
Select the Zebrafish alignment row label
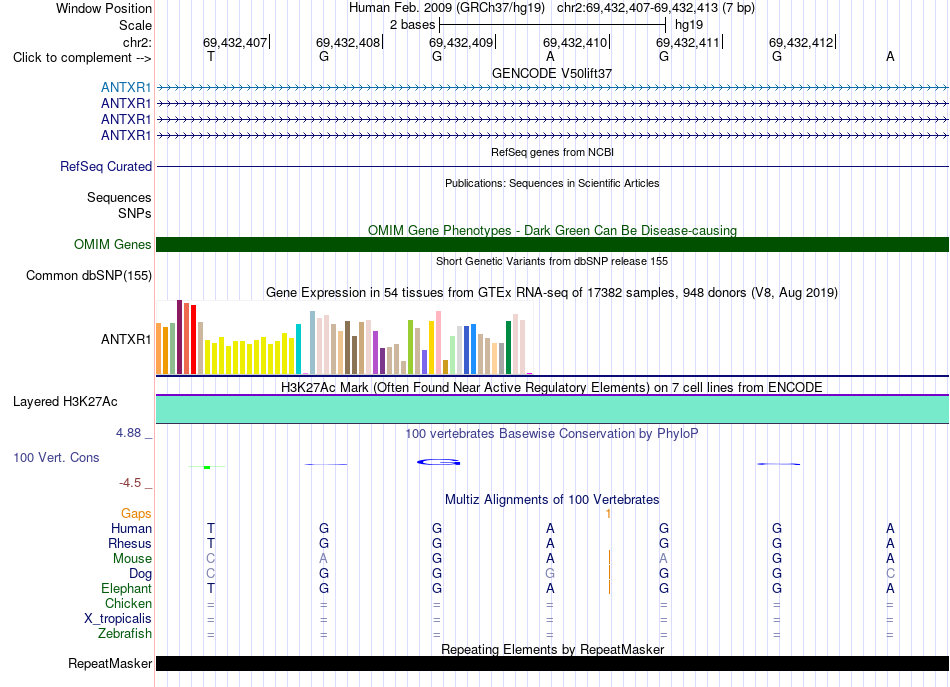coord(125,634)
